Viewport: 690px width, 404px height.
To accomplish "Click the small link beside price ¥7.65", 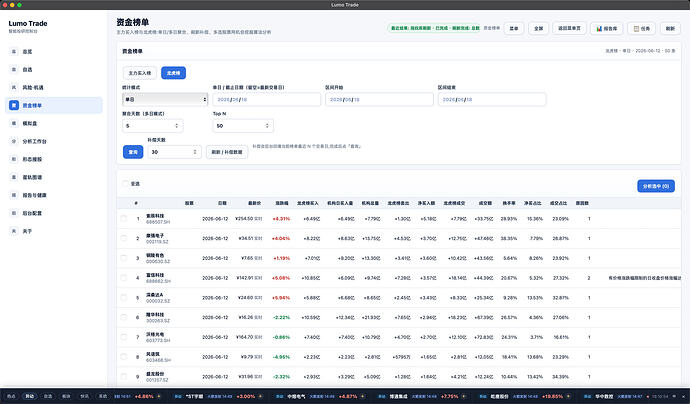I will tap(258, 258).
